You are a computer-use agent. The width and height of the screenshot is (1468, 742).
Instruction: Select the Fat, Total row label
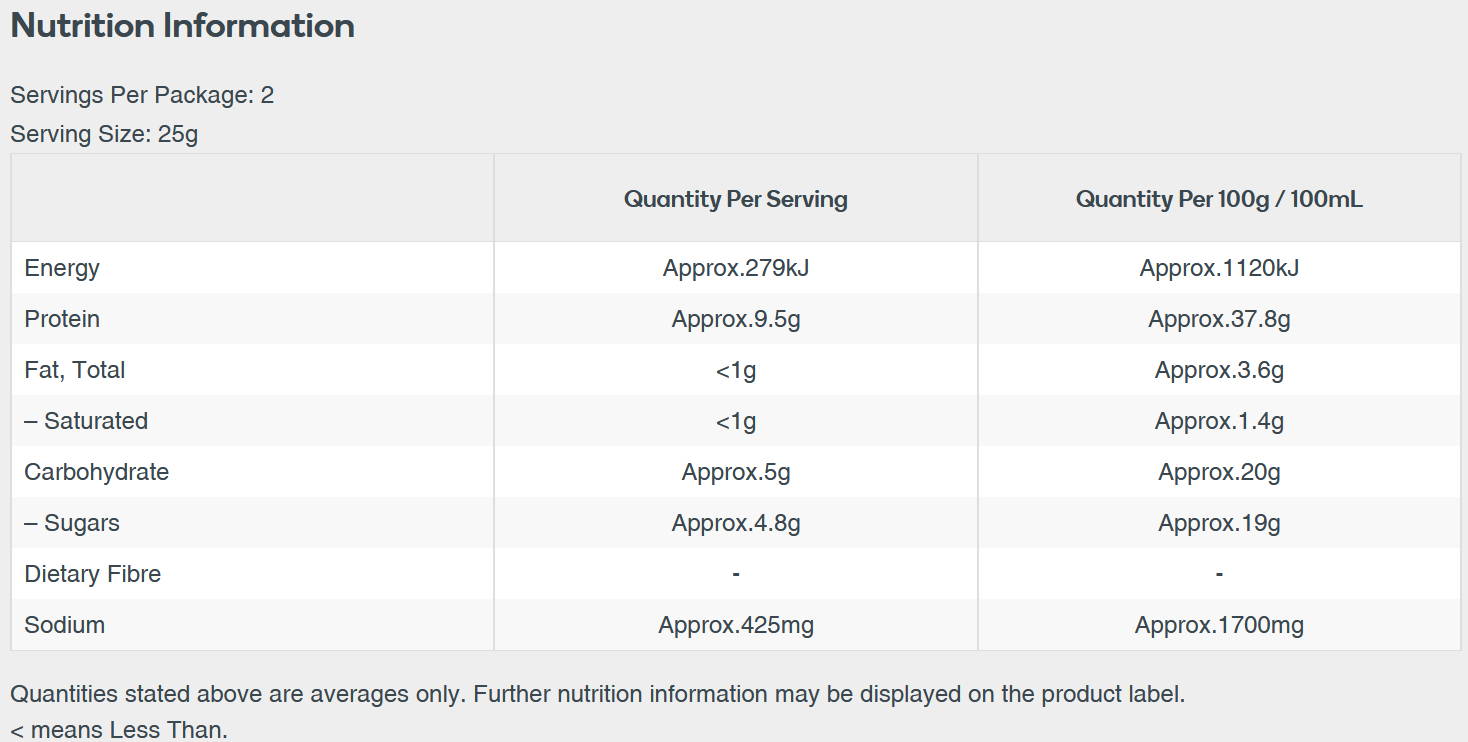[75, 370]
